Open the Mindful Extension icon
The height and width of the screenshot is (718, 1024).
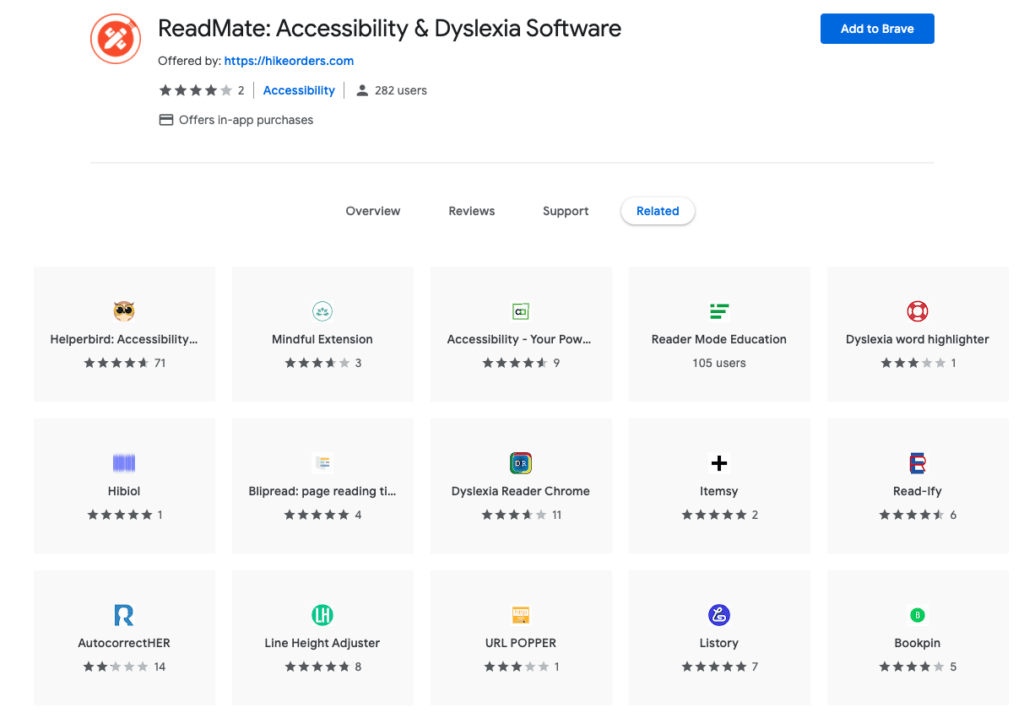click(x=322, y=311)
